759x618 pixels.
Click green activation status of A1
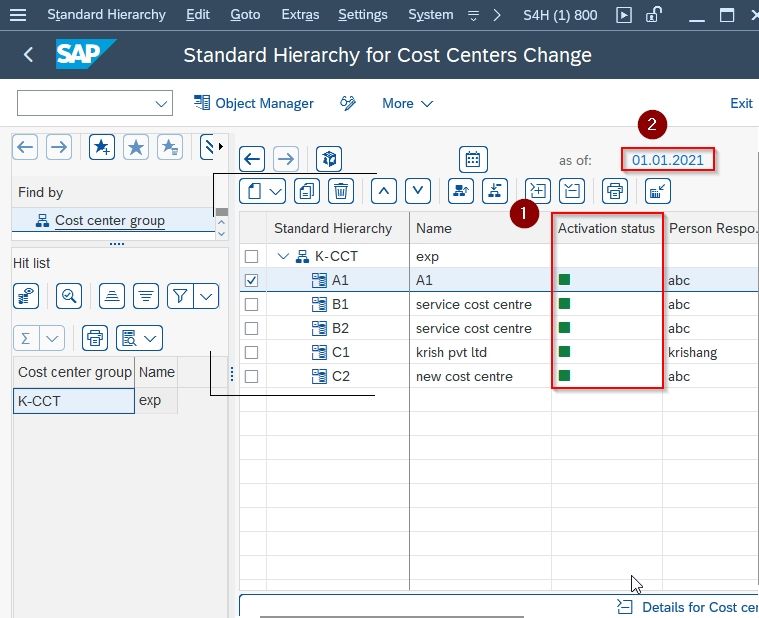[x=564, y=279]
